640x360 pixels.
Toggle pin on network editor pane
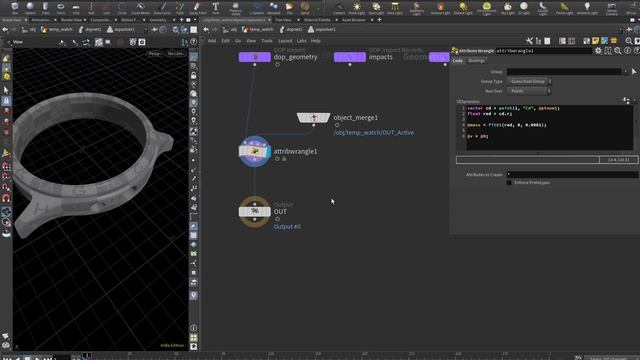point(630,29)
